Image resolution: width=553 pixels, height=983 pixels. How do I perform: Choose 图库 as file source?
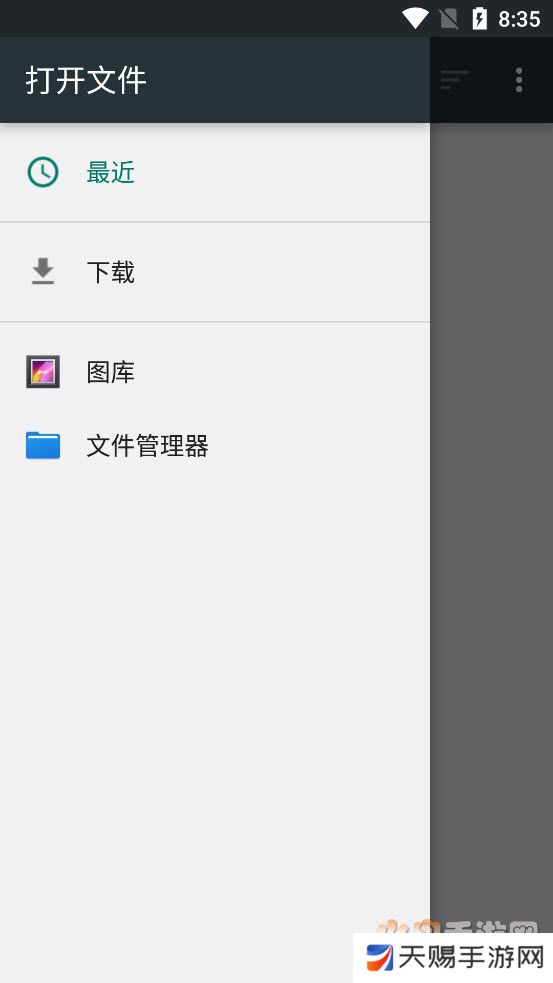click(x=214, y=371)
